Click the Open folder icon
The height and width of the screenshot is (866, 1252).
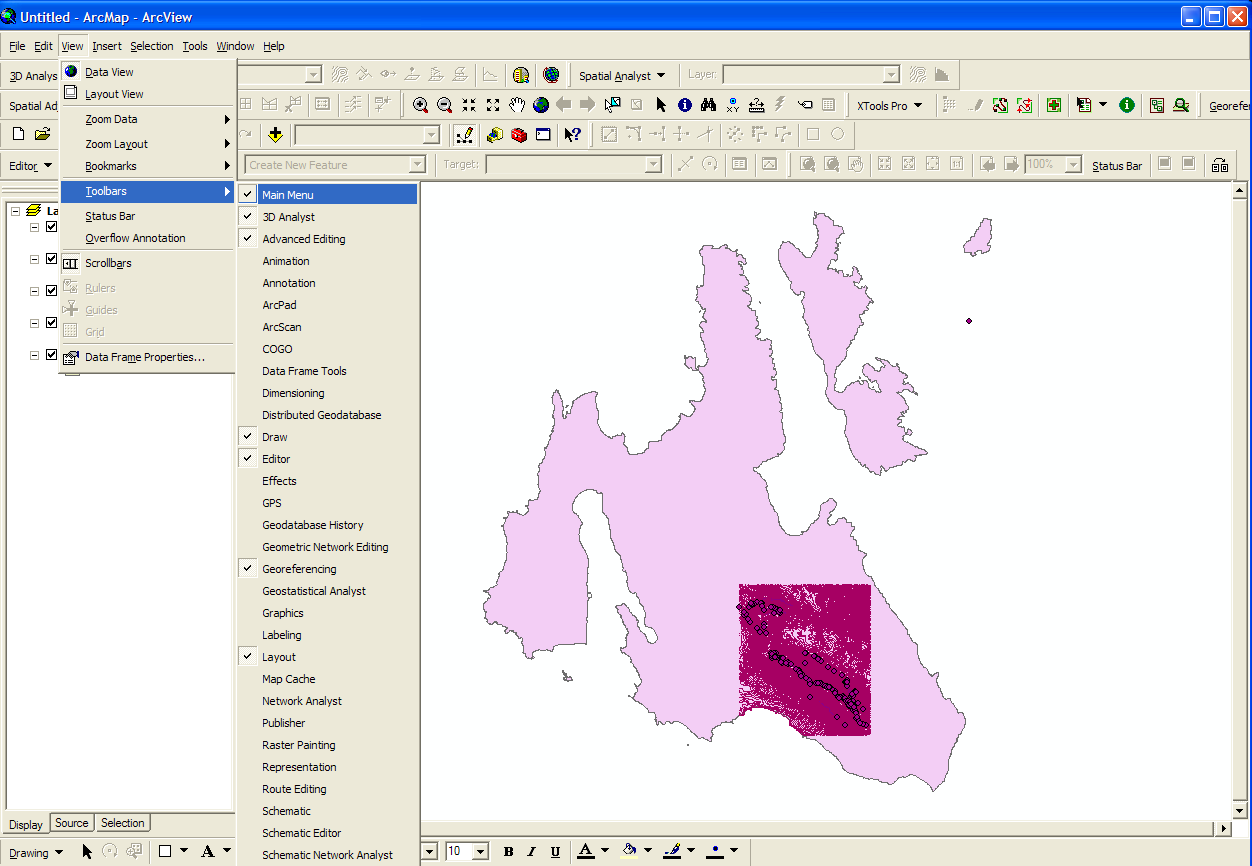pyautogui.click(x=42, y=134)
